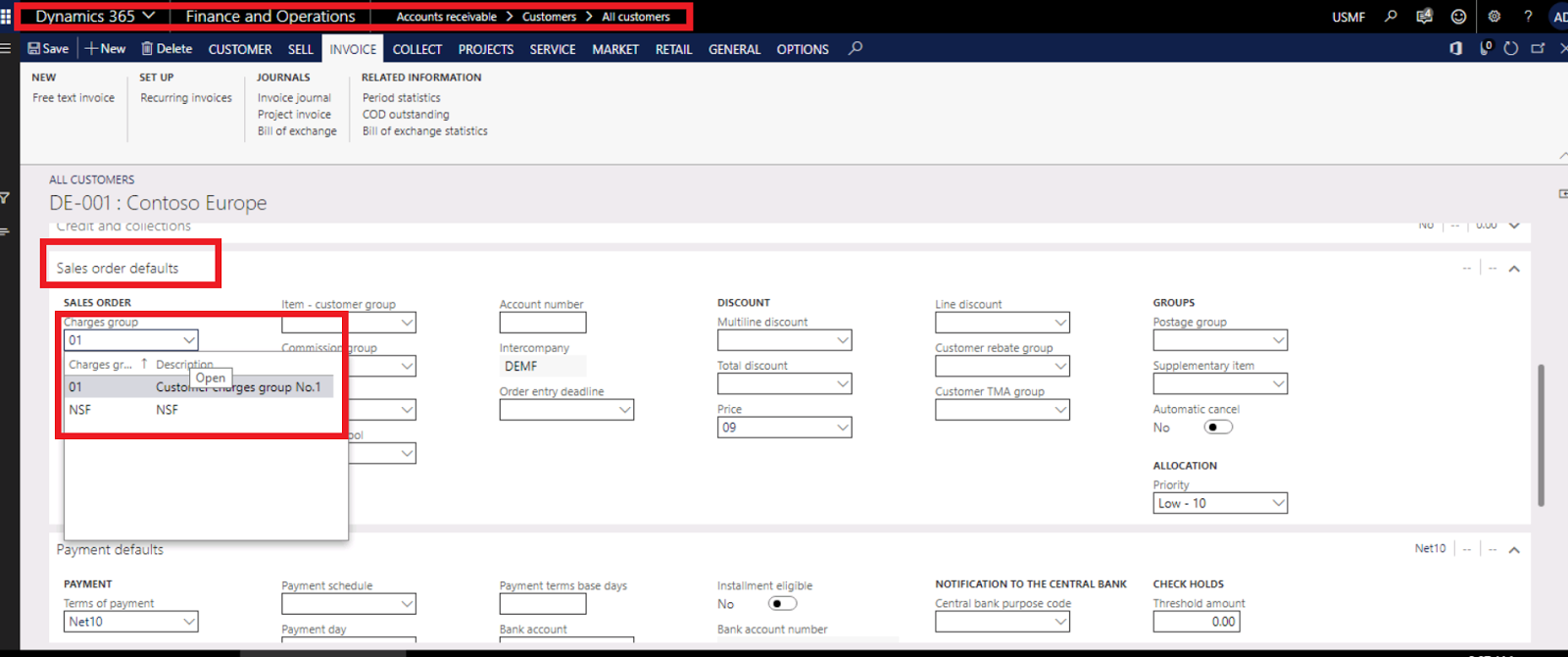Viewport: 1568px width, 657px height.
Task: Open Recurring invoices setup
Action: click(x=186, y=98)
